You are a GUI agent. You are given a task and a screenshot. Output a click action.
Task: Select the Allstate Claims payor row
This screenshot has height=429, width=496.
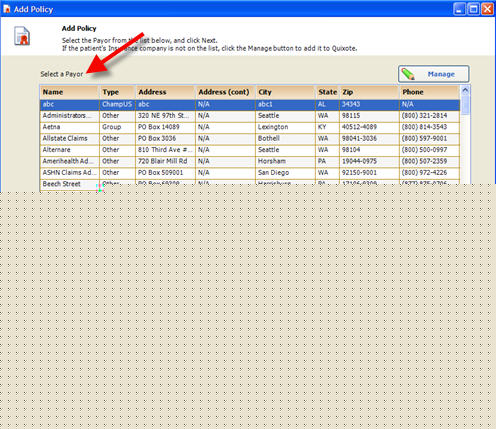[x=250, y=138]
